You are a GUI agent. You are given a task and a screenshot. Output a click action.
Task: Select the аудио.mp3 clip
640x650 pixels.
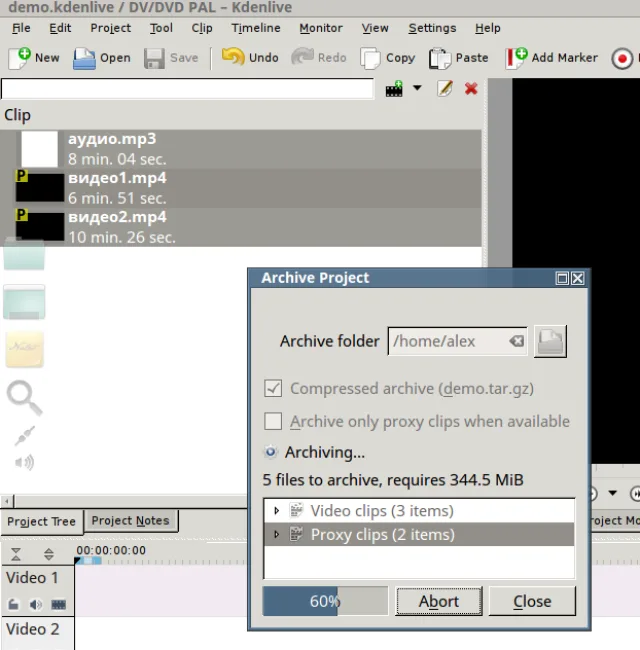tap(240, 149)
